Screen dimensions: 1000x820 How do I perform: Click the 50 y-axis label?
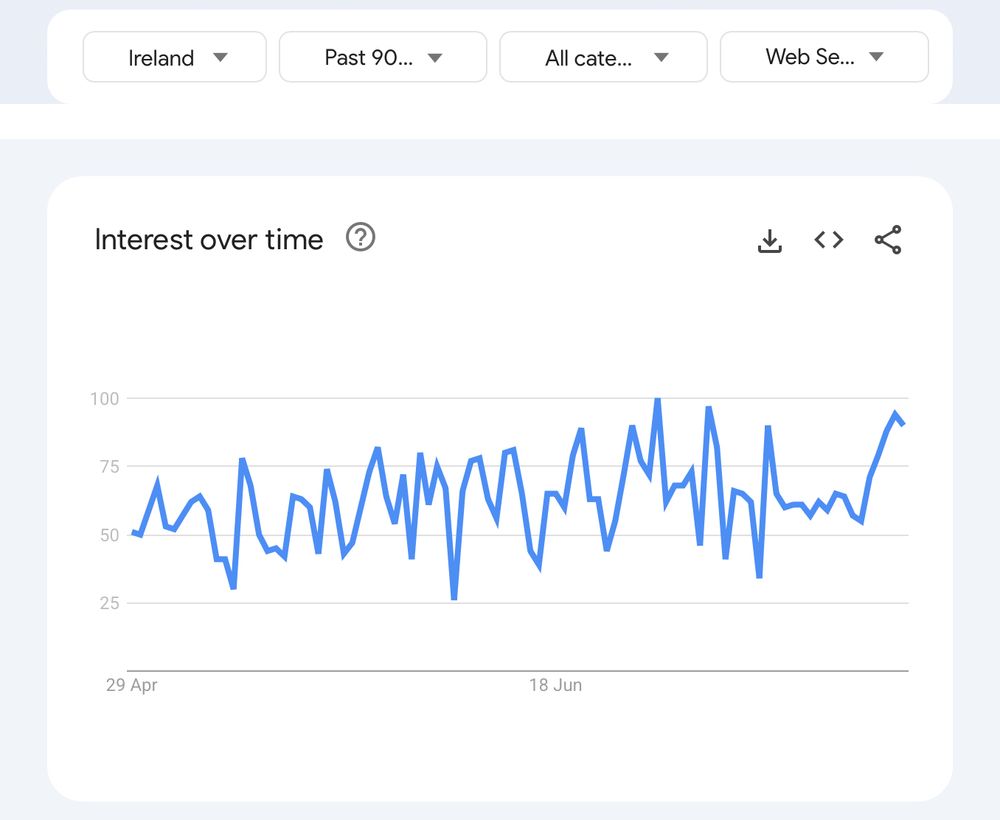click(x=108, y=535)
